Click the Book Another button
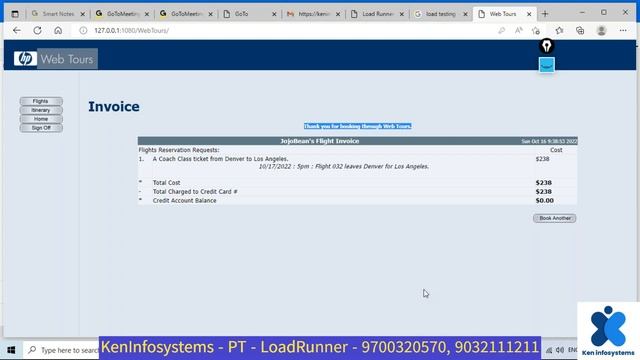640x360 pixels. (x=555, y=218)
